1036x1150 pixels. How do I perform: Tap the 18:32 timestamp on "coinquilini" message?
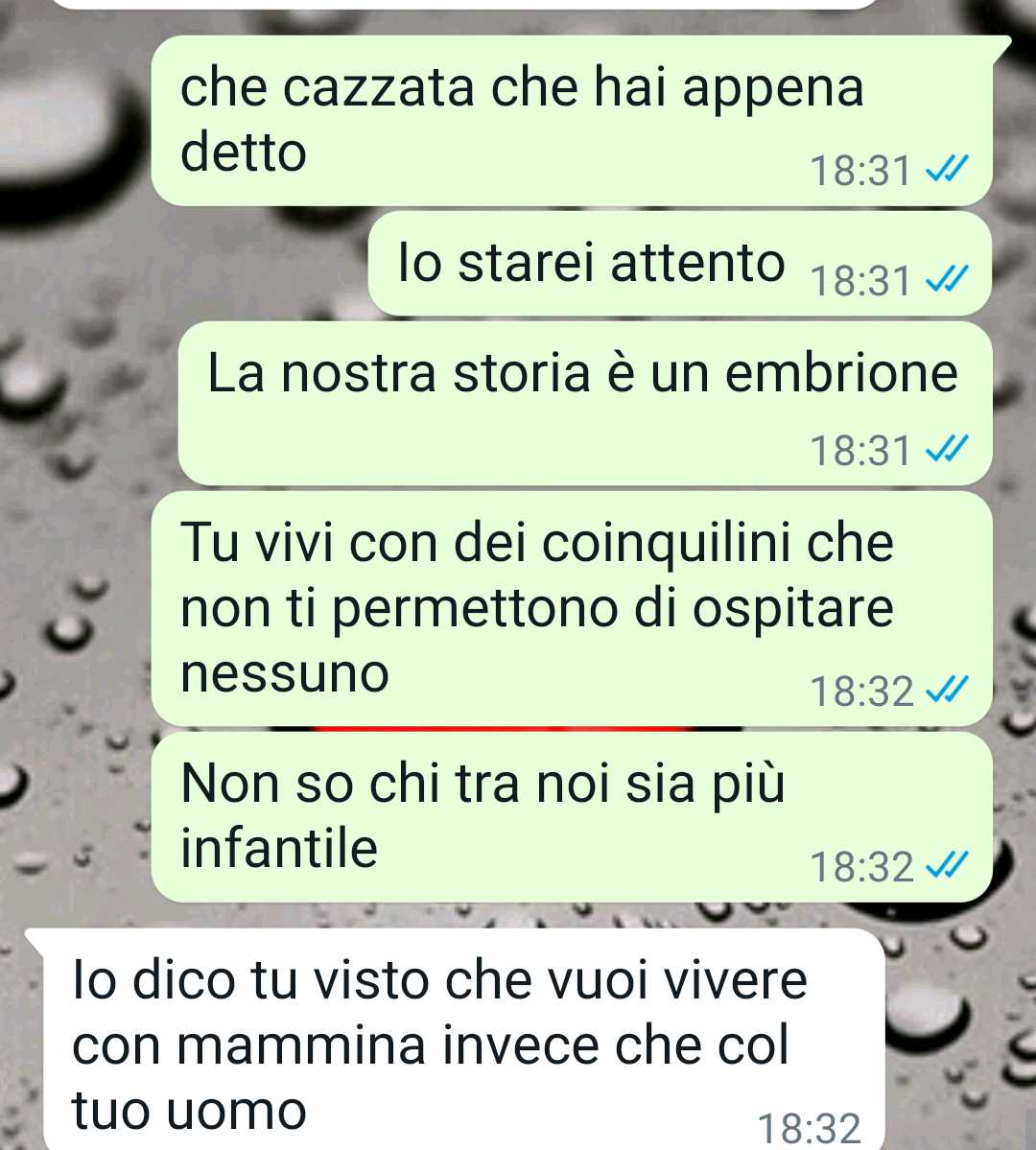click(861, 692)
